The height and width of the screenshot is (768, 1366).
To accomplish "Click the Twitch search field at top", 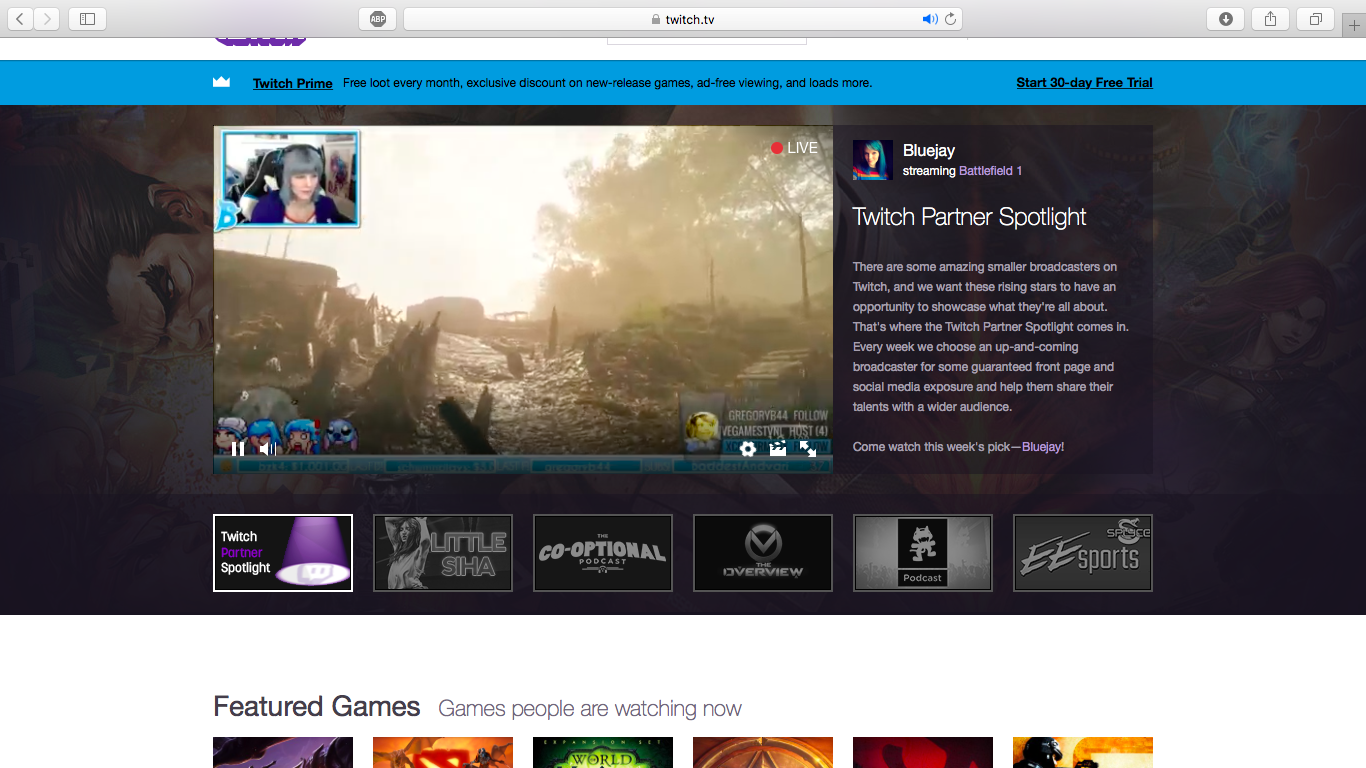I will tap(707, 41).
